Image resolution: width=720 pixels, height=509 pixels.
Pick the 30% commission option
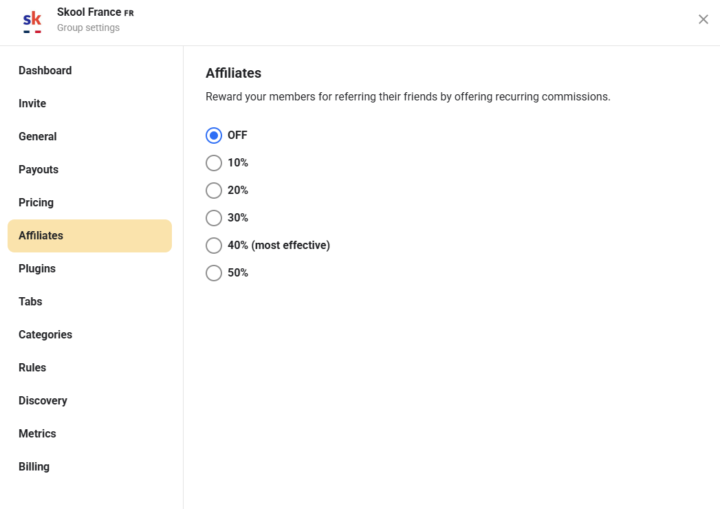coord(213,218)
